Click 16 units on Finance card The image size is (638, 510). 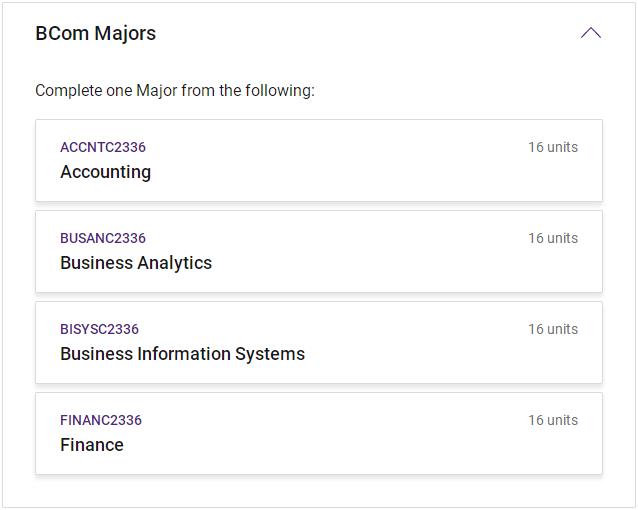click(x=553, y=420)
